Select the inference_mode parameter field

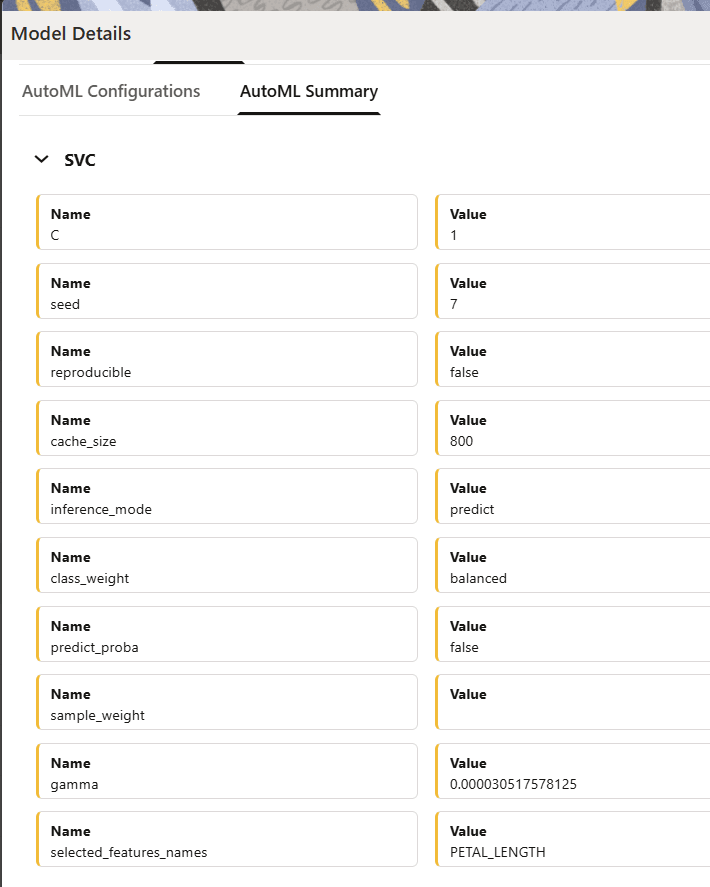pyautogui.click(x=227, y=496)
